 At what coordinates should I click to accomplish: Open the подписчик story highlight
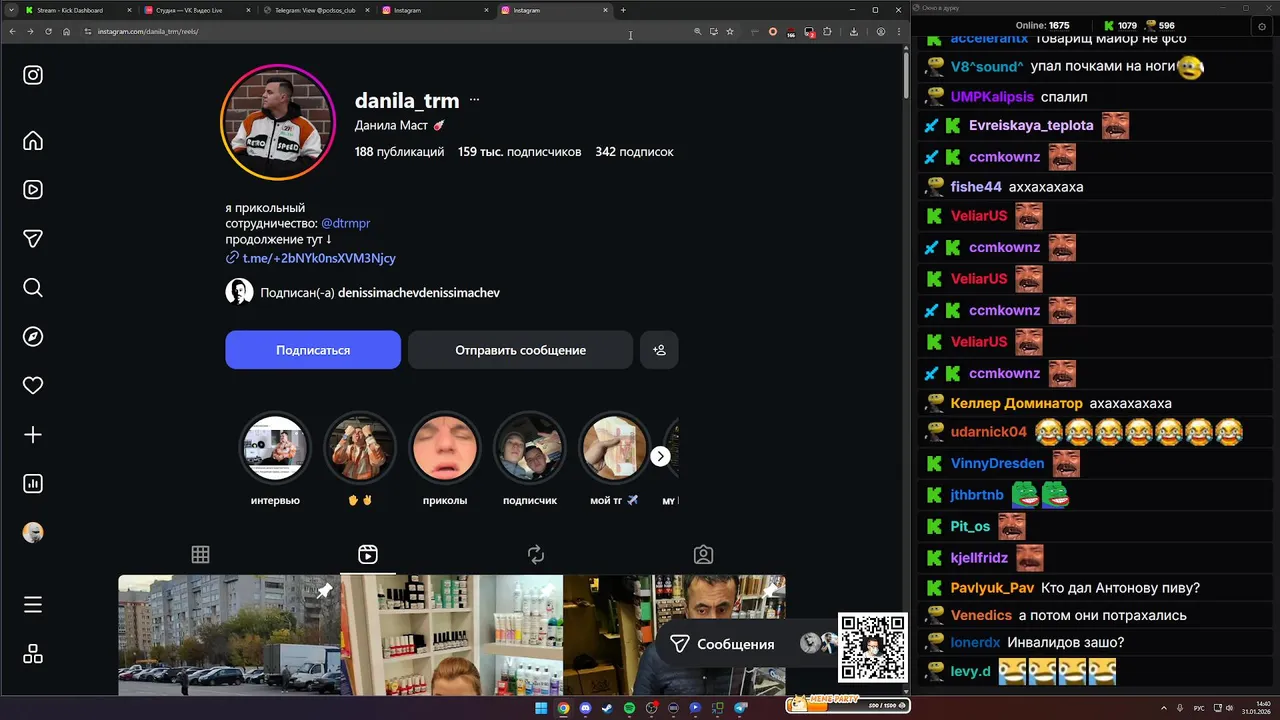(530, 447)
